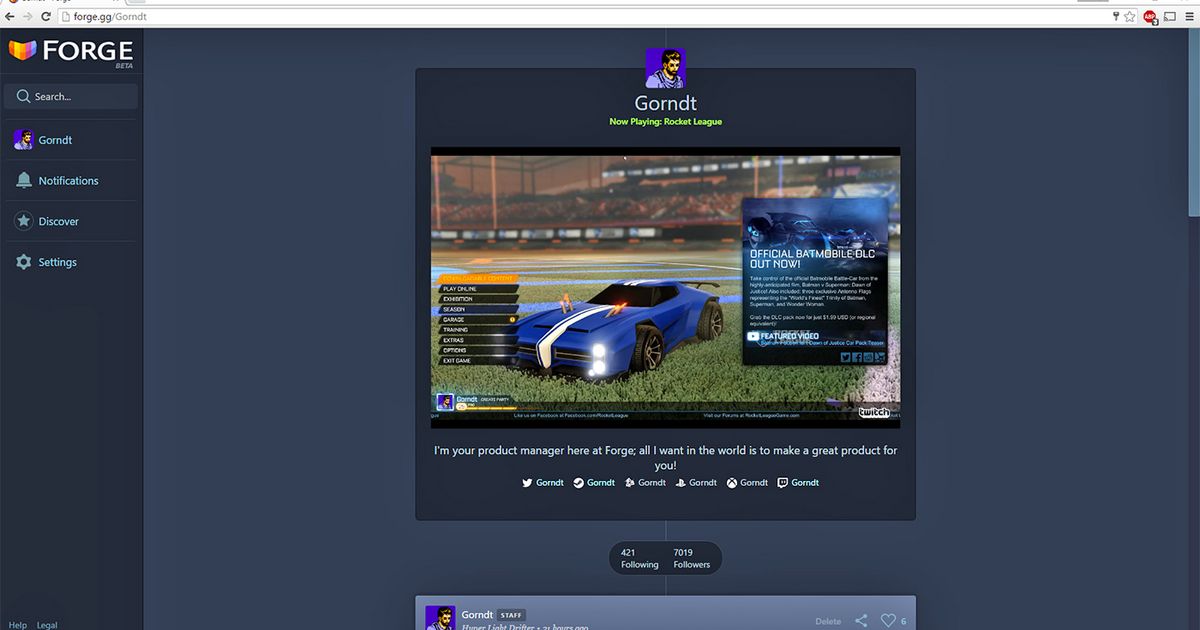
Task: Select the PlayStation account icon
Action: (680, 482)
